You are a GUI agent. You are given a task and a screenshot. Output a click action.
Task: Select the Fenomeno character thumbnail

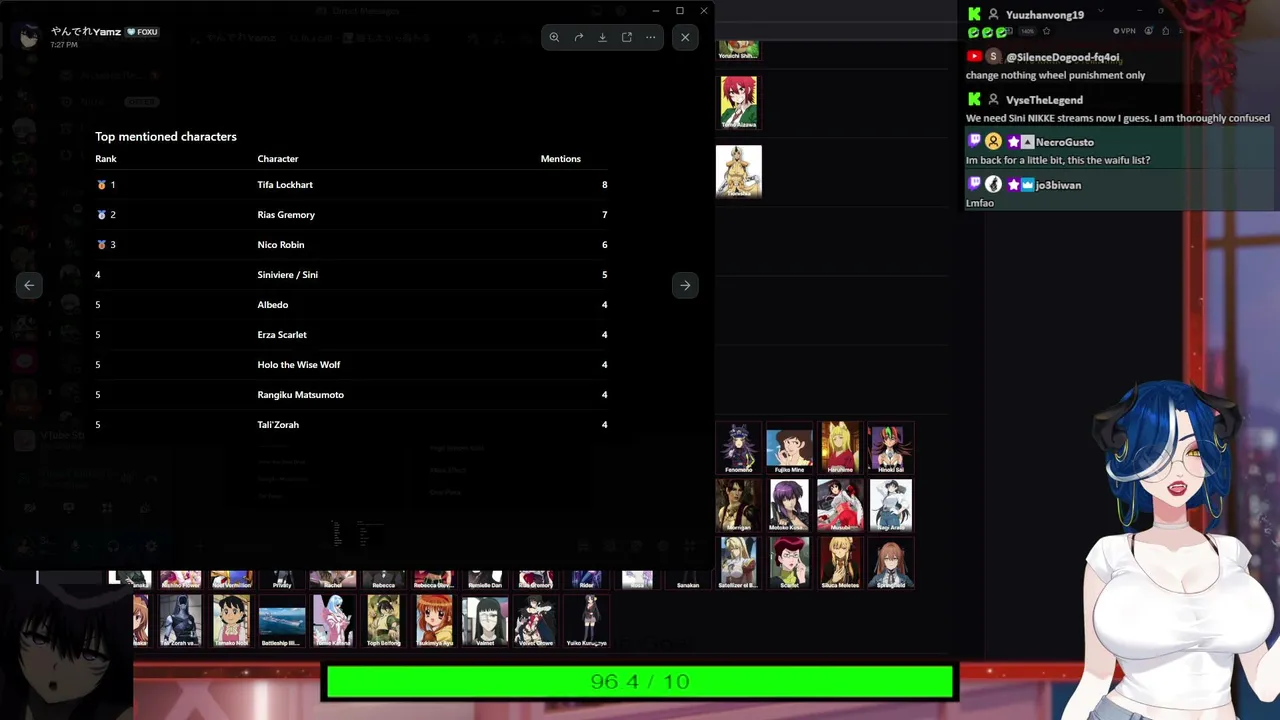point(739,447)
